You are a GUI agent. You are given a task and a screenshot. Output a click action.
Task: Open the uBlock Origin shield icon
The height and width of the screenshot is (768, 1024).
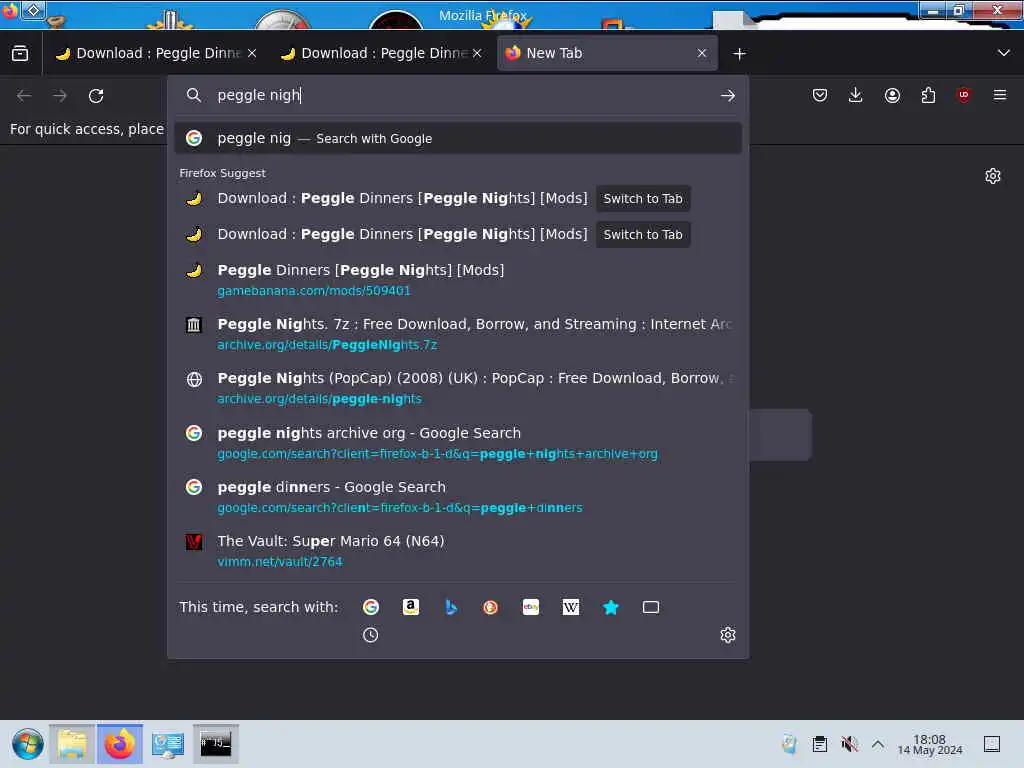click(x=963, y=96)
